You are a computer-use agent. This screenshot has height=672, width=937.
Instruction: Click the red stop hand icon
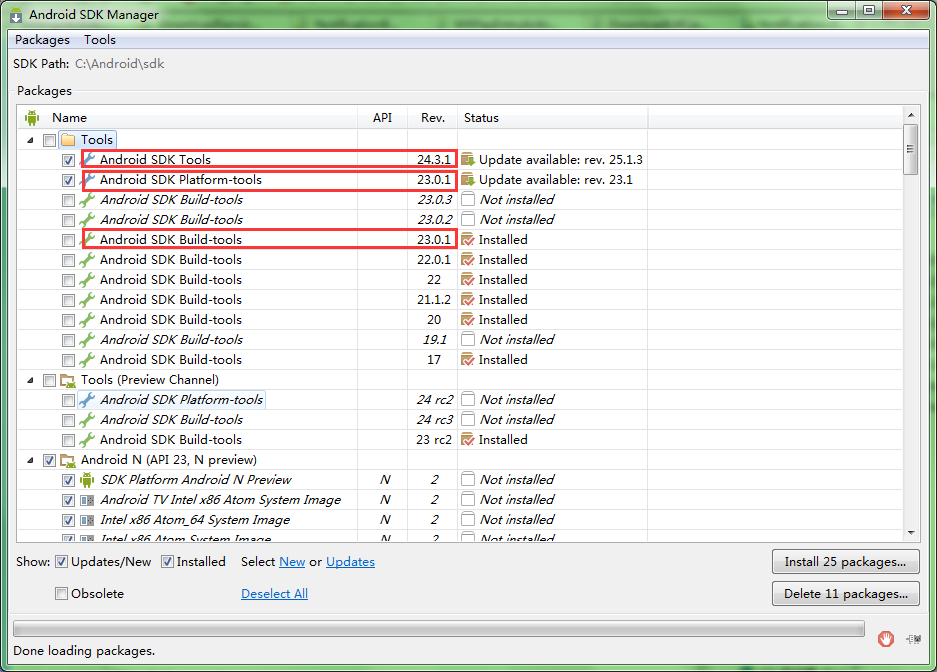[886, 639]
